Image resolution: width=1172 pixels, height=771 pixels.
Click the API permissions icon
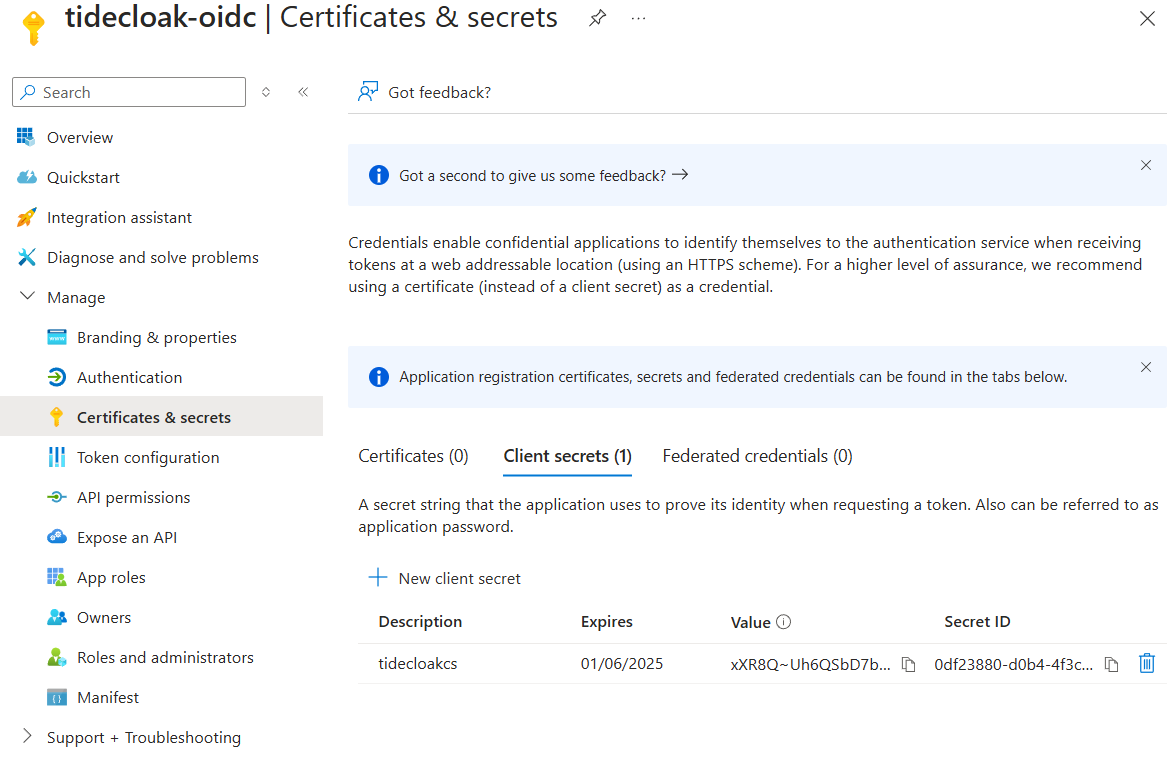pos(57,497)
